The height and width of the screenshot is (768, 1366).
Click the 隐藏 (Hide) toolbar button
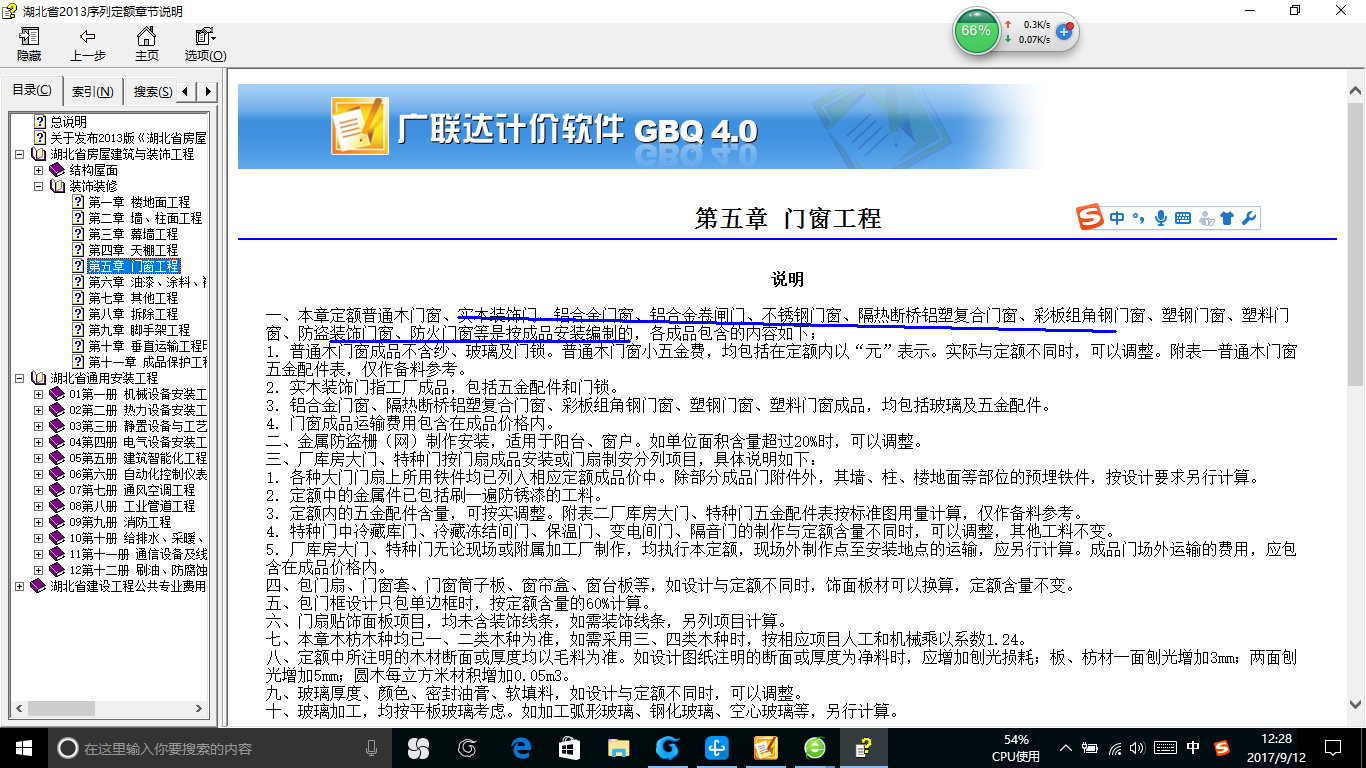pyautogui.click(x=29, y=45)
